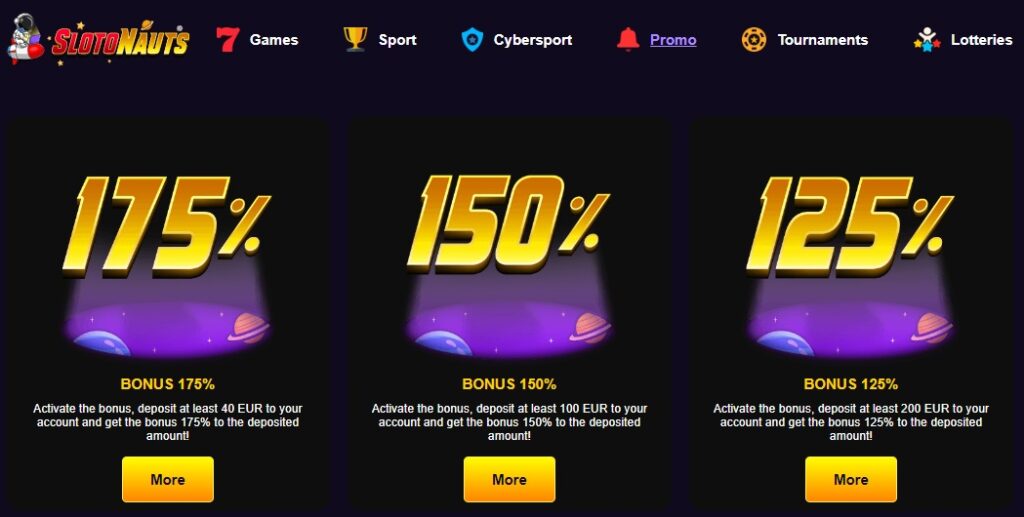Click the star figure Lotteries icon
The height and width of the screenshot is (517, 1024).
click(927, 40)
